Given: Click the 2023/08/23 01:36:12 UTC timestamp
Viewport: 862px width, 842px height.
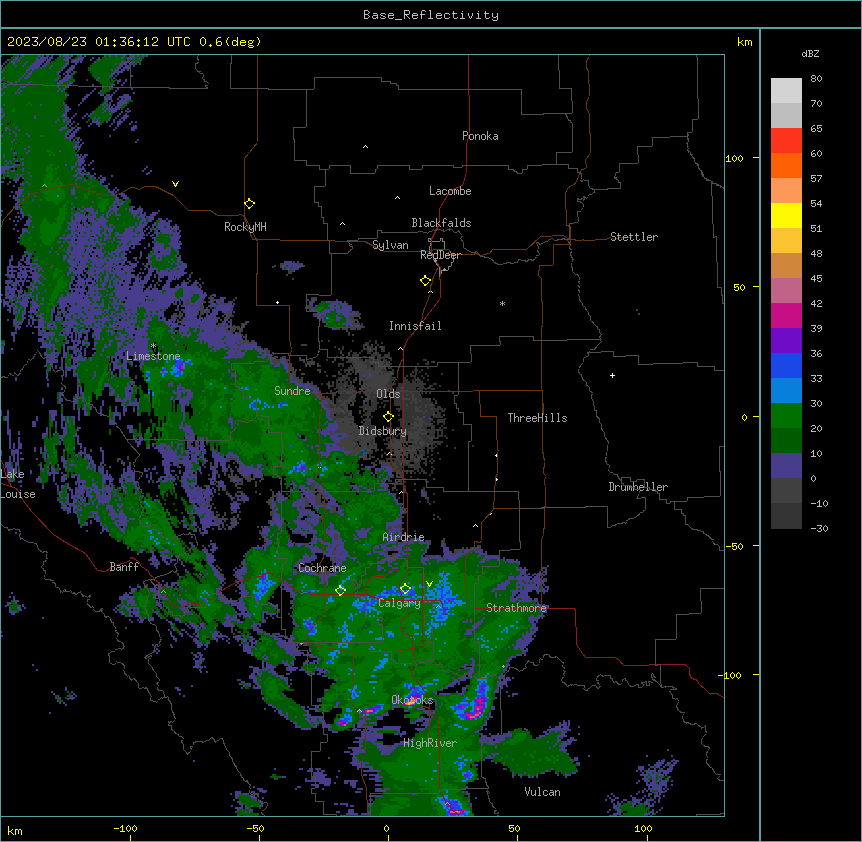Looking at the screenshot, I should pyautogui.click(x=99, y=42).
